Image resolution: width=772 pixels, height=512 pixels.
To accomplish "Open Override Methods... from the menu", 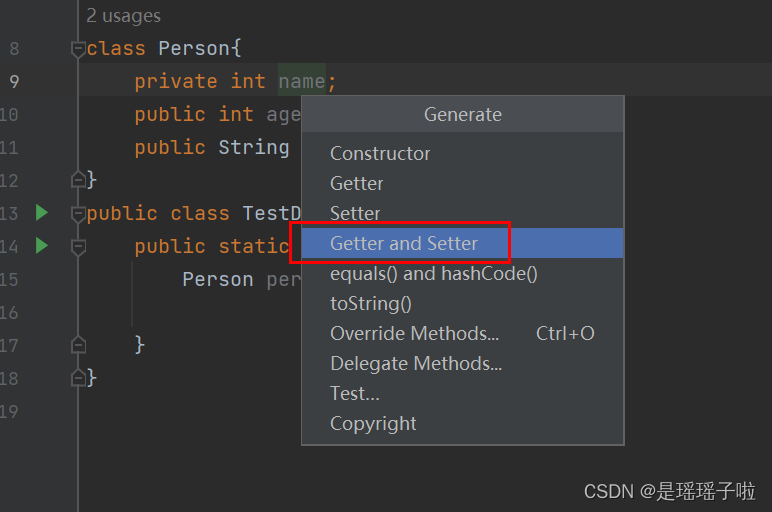I will pos(415,333).
